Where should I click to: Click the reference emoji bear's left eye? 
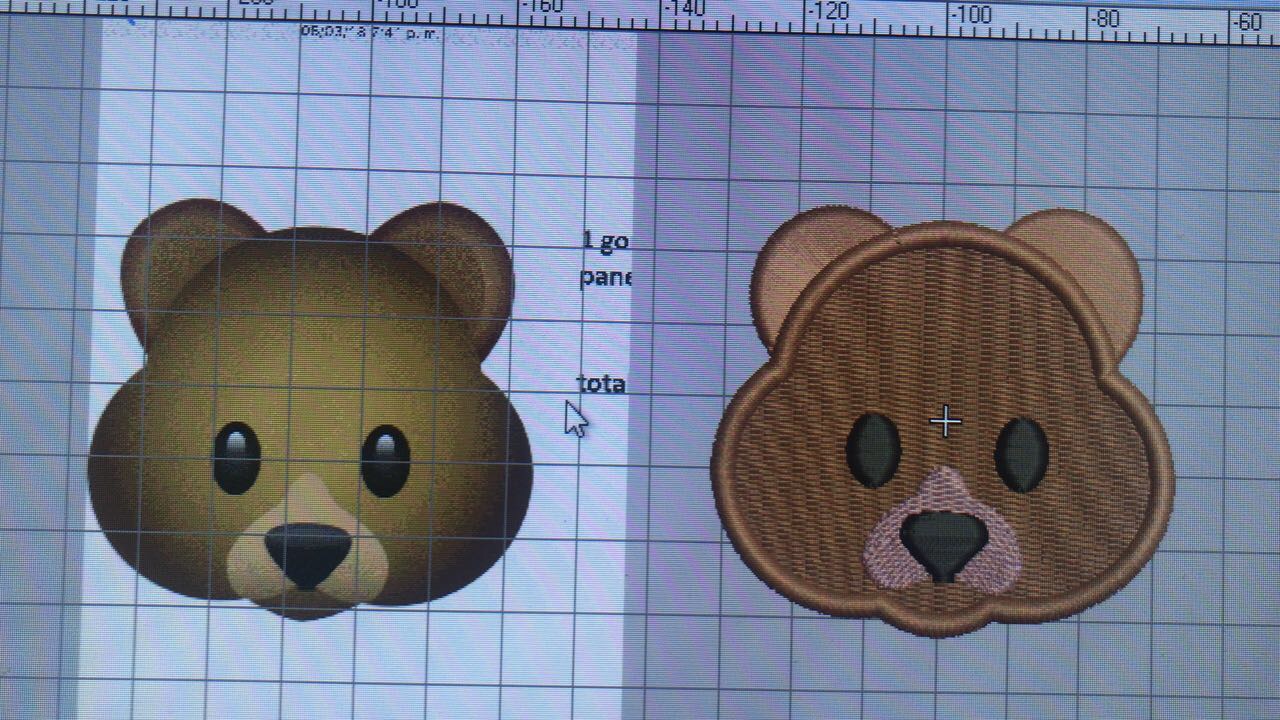[237, 459]
